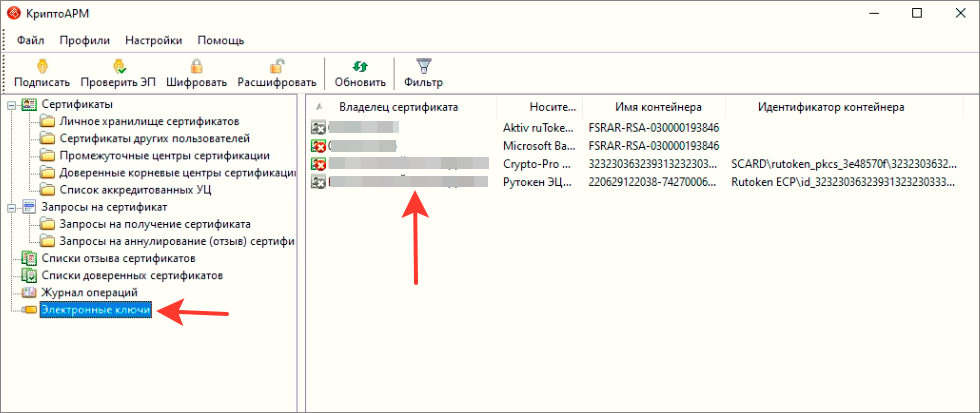Click the Рутокен ЭЦ... carrier cell
980x413 pixels.
[x=538, y=182]
